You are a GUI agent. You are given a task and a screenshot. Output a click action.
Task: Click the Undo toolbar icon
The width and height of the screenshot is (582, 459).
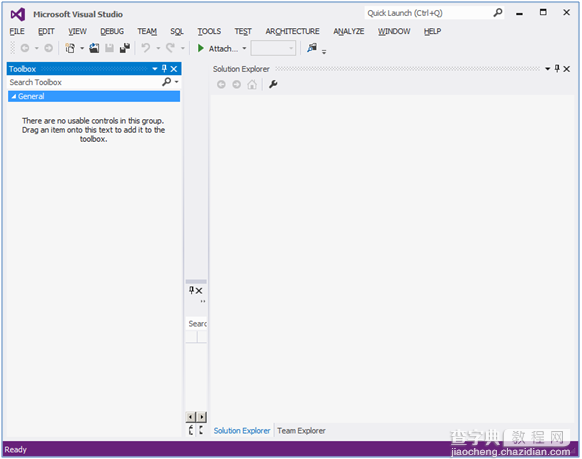146,48
